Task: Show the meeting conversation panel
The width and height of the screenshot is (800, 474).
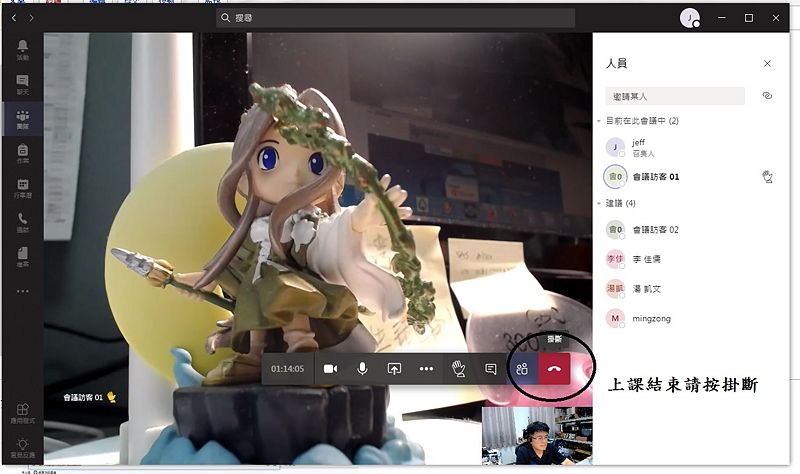Action: click(491, 368)
